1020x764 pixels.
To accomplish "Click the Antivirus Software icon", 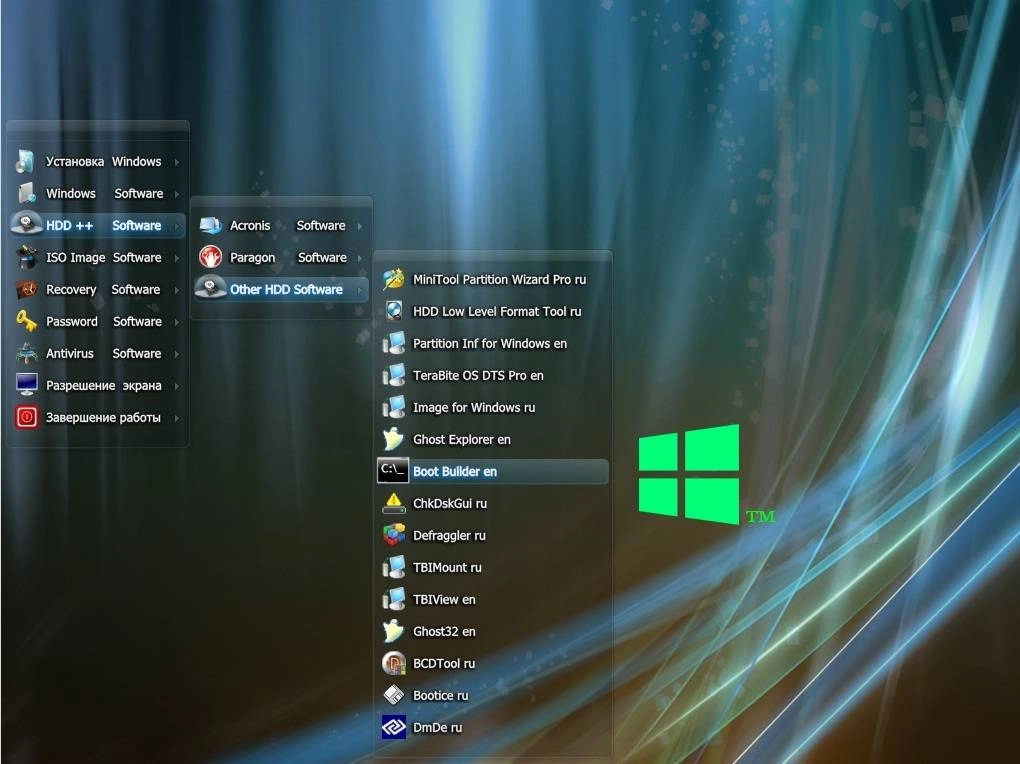I will pyautogui.click(x=26, y=353).
